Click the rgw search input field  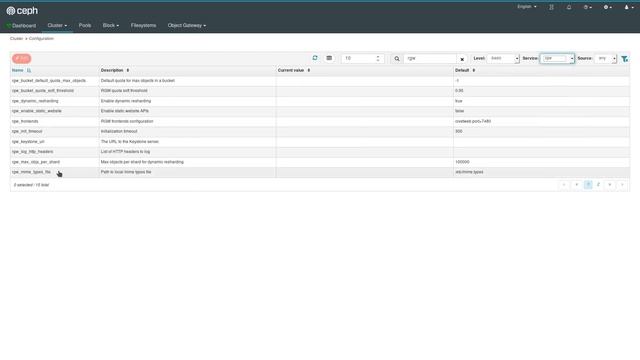pyautogui.click(x=430, y=59)
